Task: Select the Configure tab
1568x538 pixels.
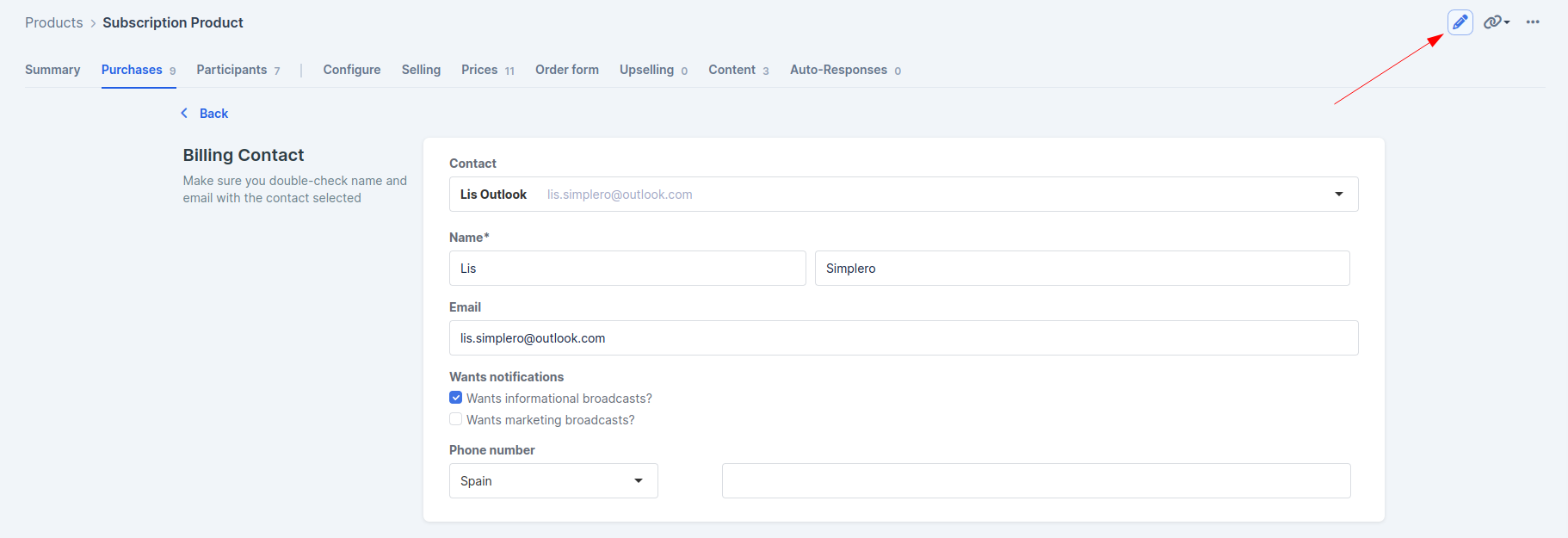Action: (x=352, y=70)
